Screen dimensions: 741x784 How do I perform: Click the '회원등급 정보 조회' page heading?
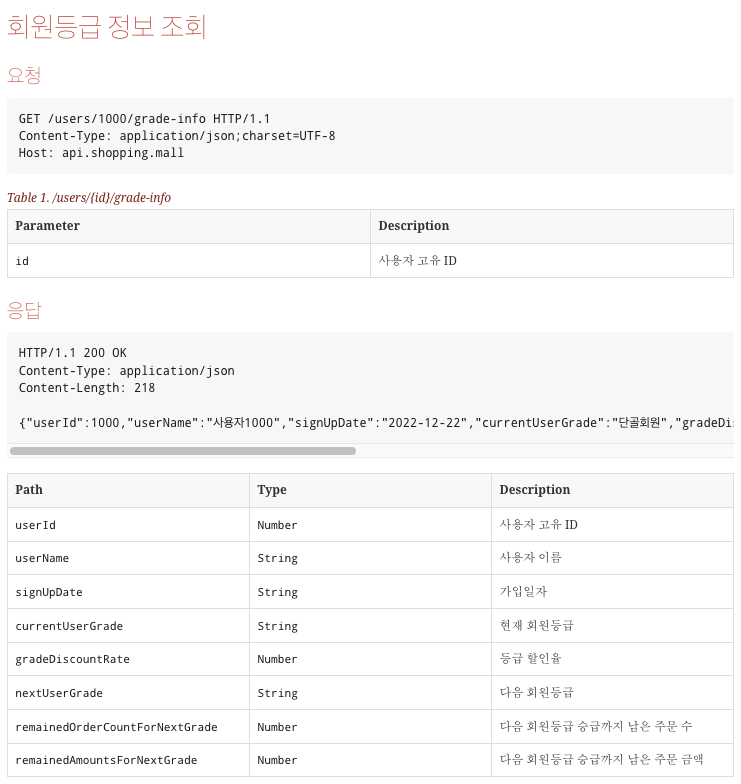tap(106, 26)
